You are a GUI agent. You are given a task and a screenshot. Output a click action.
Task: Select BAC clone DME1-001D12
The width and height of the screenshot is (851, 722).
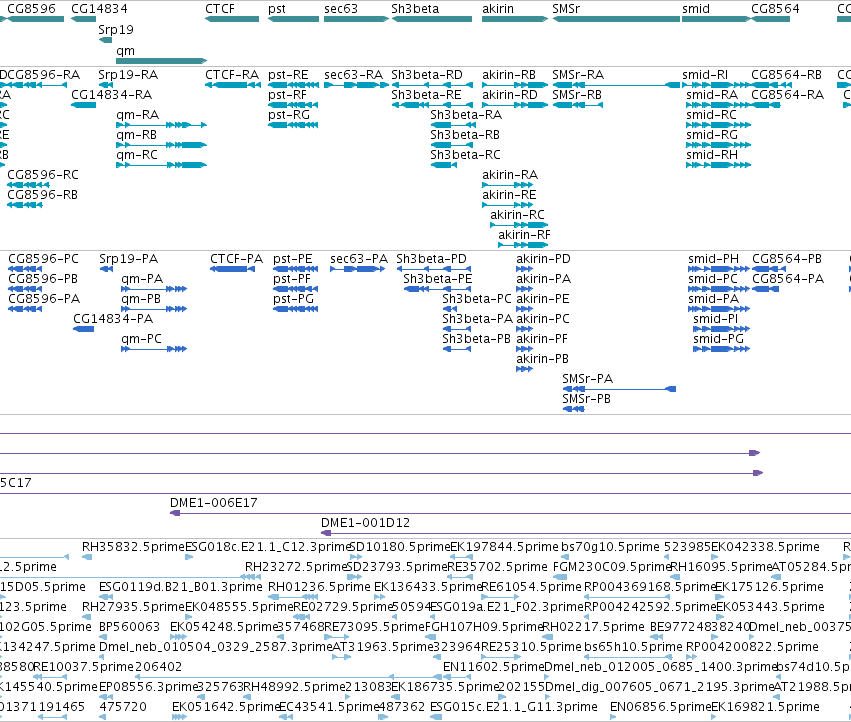[x=586, y=533]
